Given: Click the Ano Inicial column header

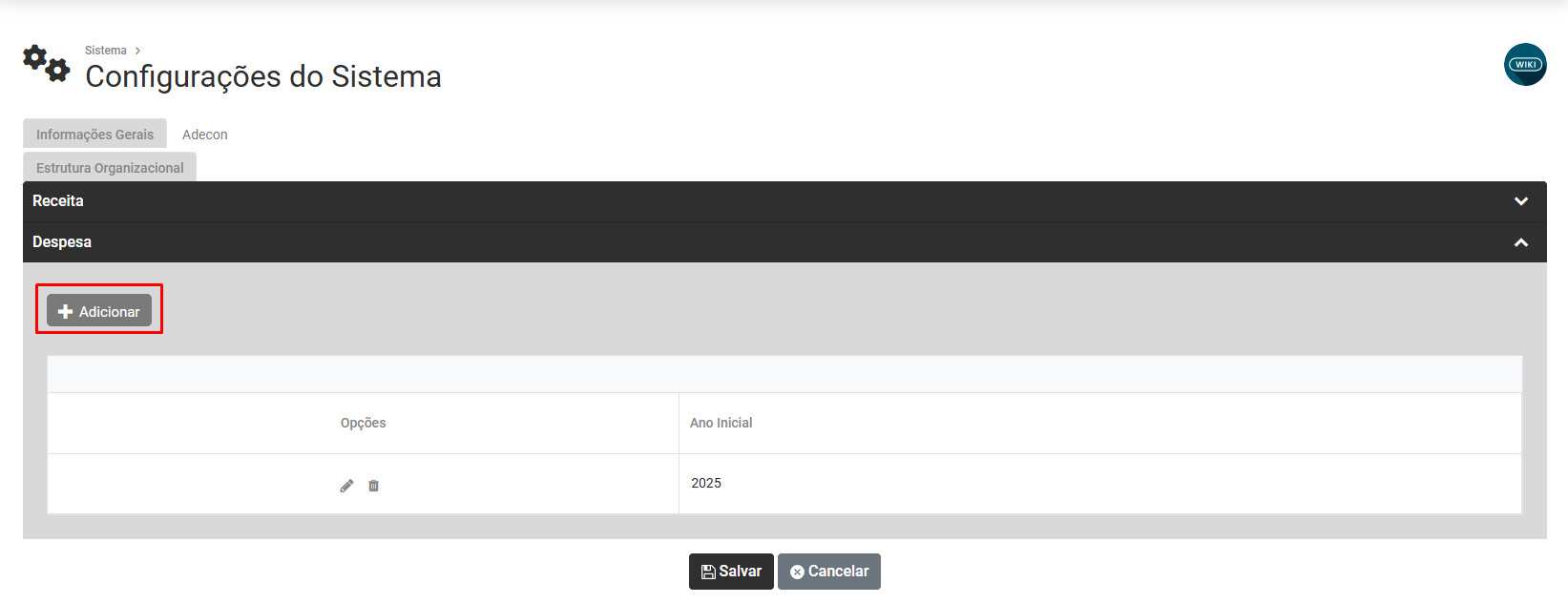Looking at the screenshot, I should [721, 423].
